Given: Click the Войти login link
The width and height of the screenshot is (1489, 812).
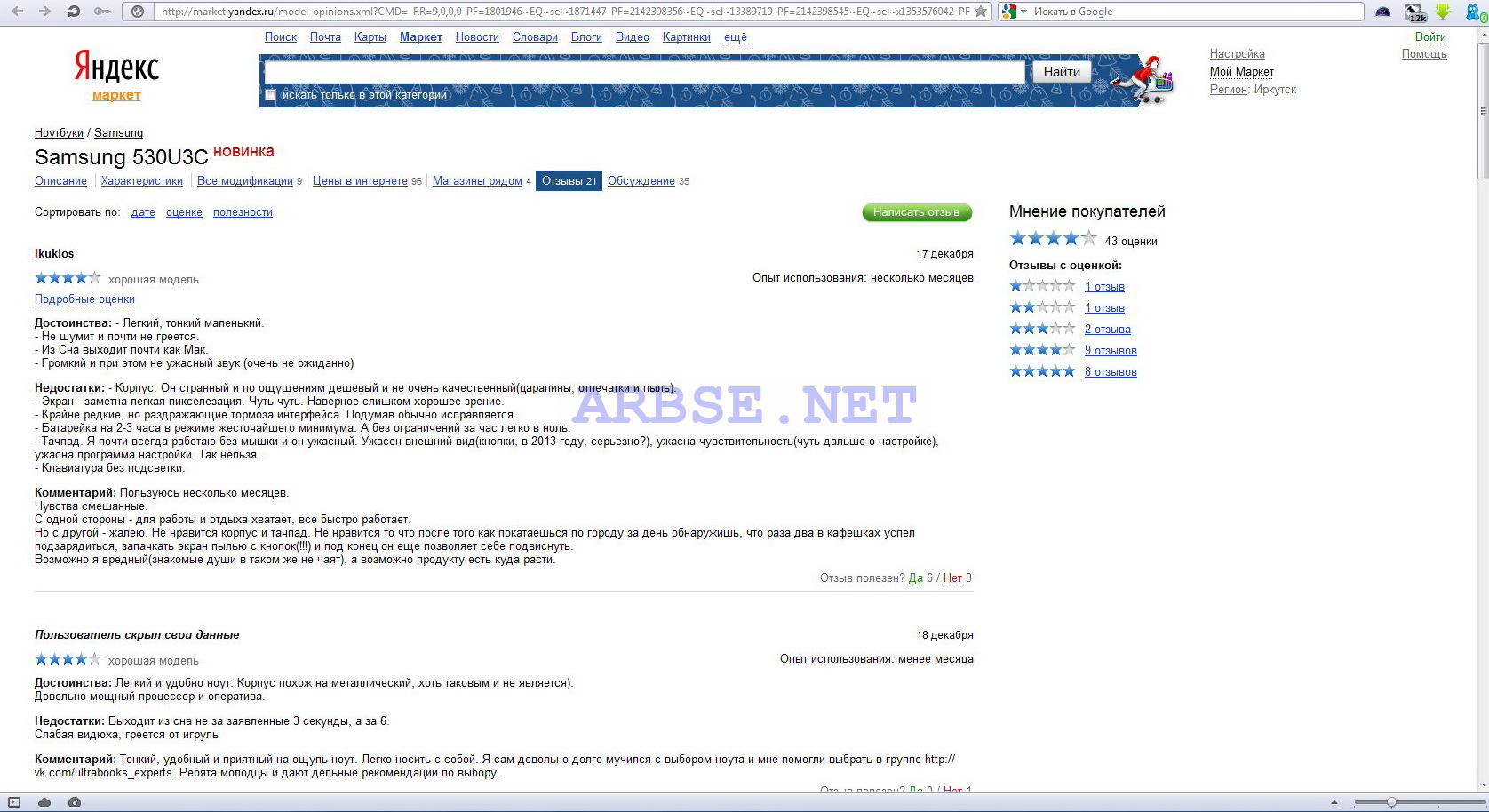Looking at the screenshot, I should click(1430, 37).
